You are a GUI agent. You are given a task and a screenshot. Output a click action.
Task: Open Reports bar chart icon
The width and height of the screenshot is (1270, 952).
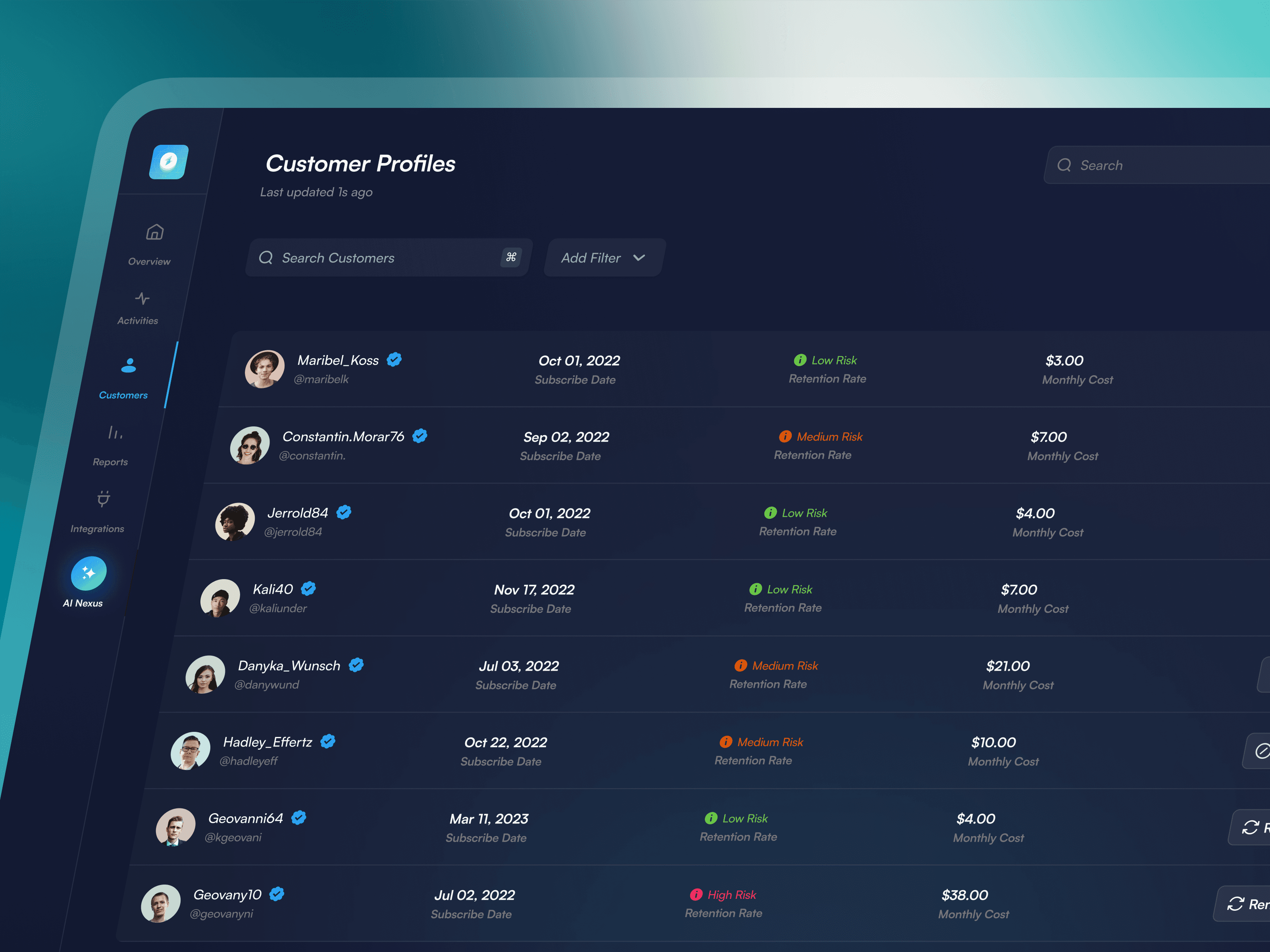pos(115,433)
